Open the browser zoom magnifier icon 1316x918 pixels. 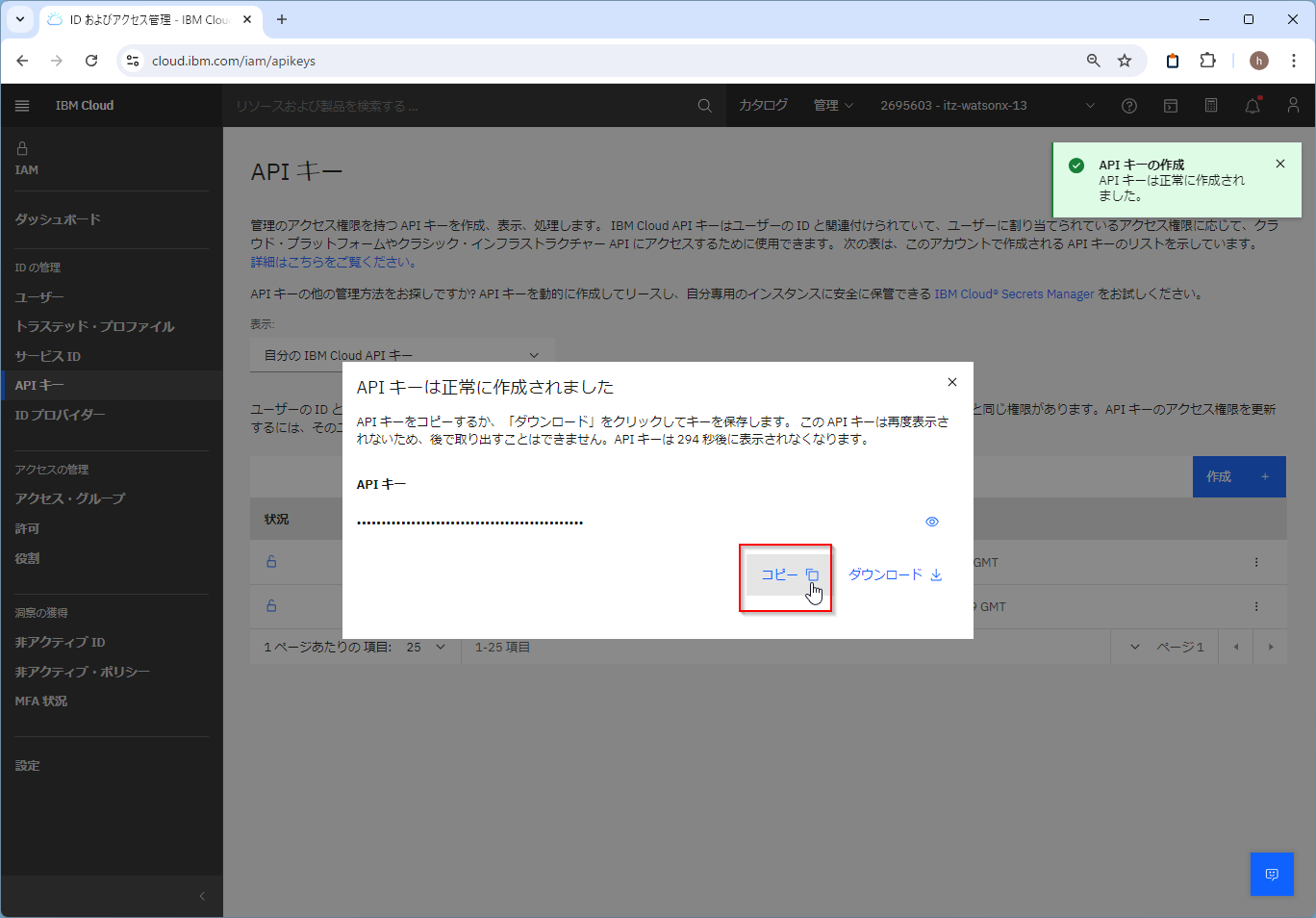[x=1093, y=61]
